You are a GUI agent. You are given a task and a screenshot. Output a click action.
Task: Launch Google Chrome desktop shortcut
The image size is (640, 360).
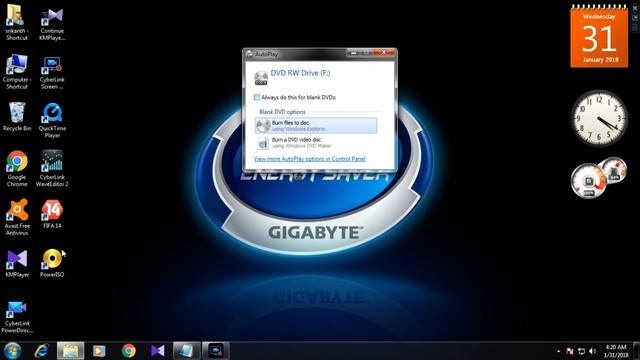tap(17, 169)
